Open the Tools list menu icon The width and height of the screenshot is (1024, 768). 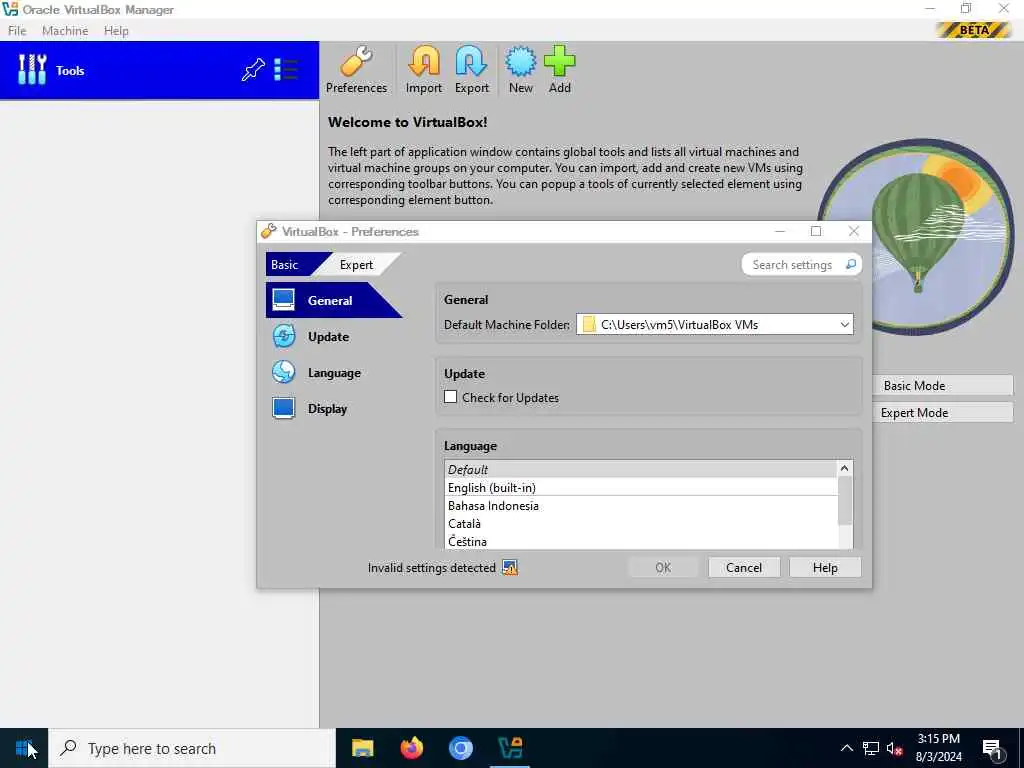(286, 70)
